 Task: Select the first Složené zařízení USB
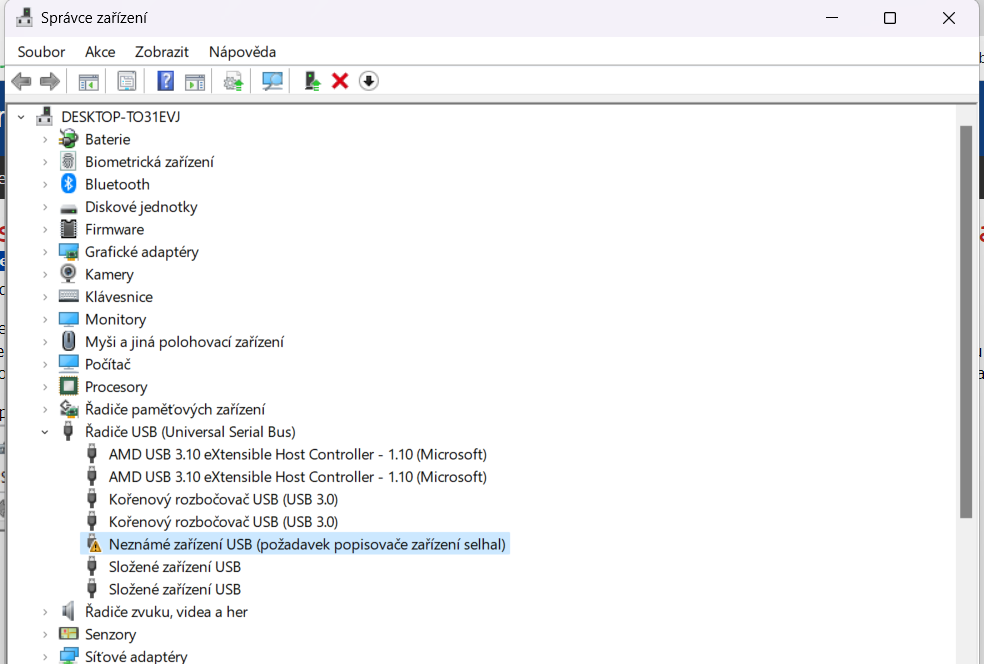174,567
